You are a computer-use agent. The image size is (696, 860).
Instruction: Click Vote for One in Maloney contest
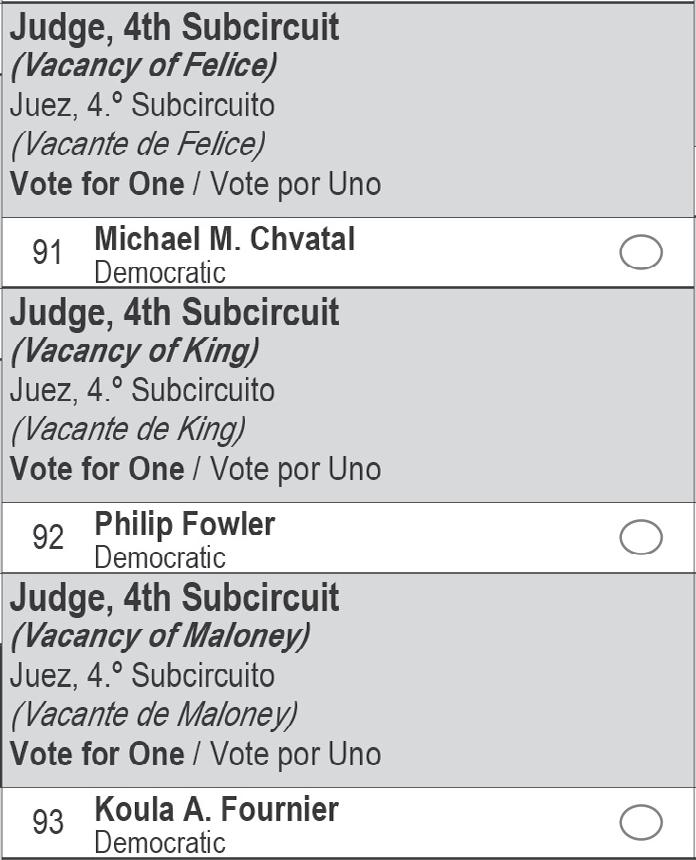[x=97, y=754]
